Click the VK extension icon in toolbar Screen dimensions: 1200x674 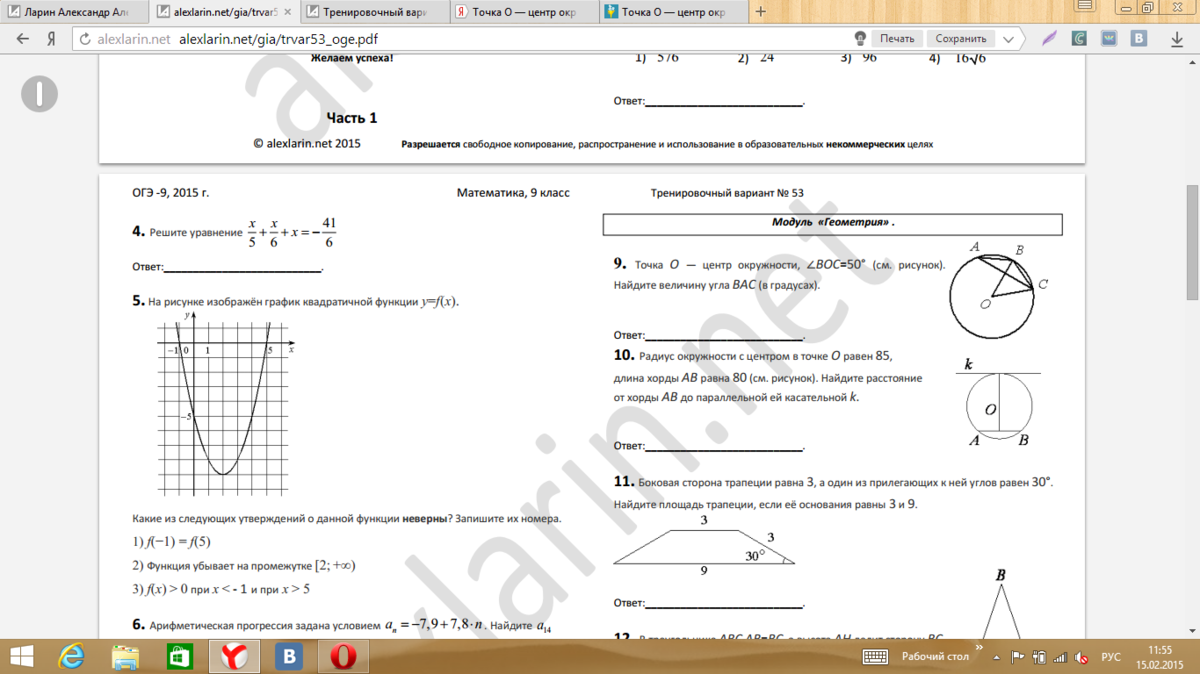(x=1138, y=39)
